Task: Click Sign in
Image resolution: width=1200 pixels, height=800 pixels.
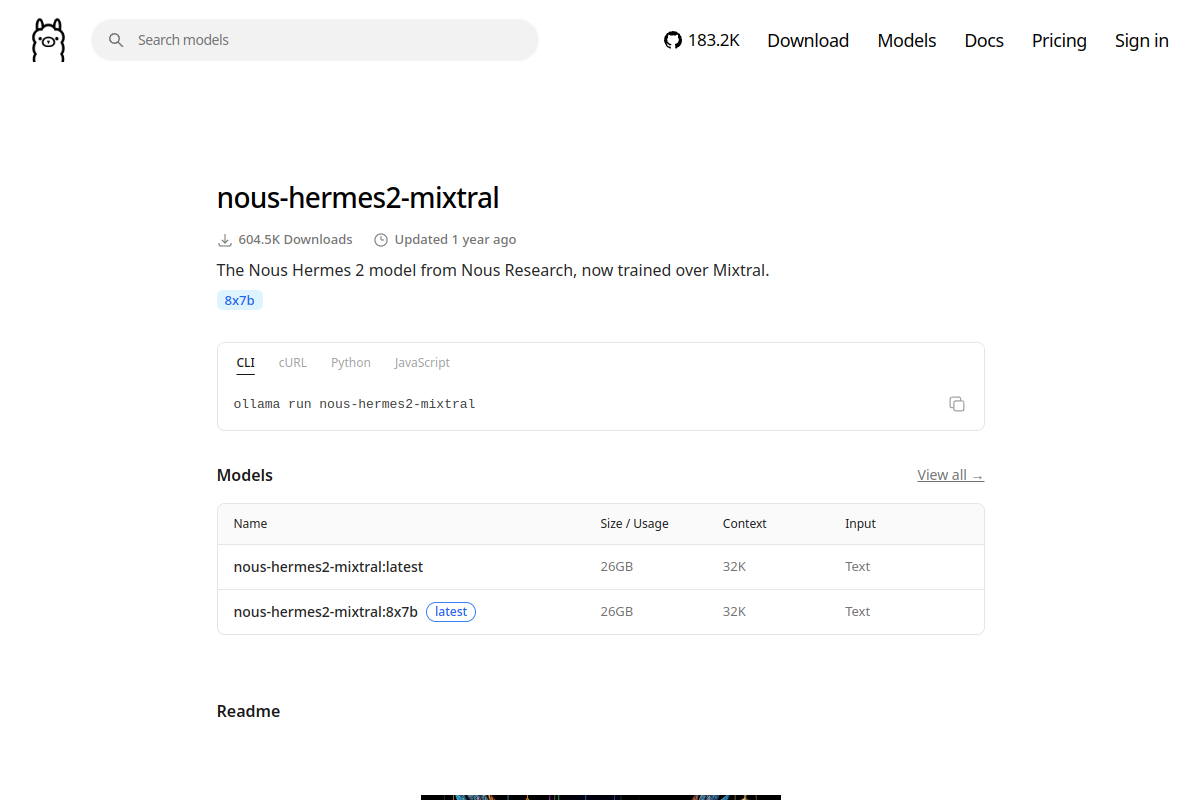Action: pyautogui.click(x=1142, y=40)
